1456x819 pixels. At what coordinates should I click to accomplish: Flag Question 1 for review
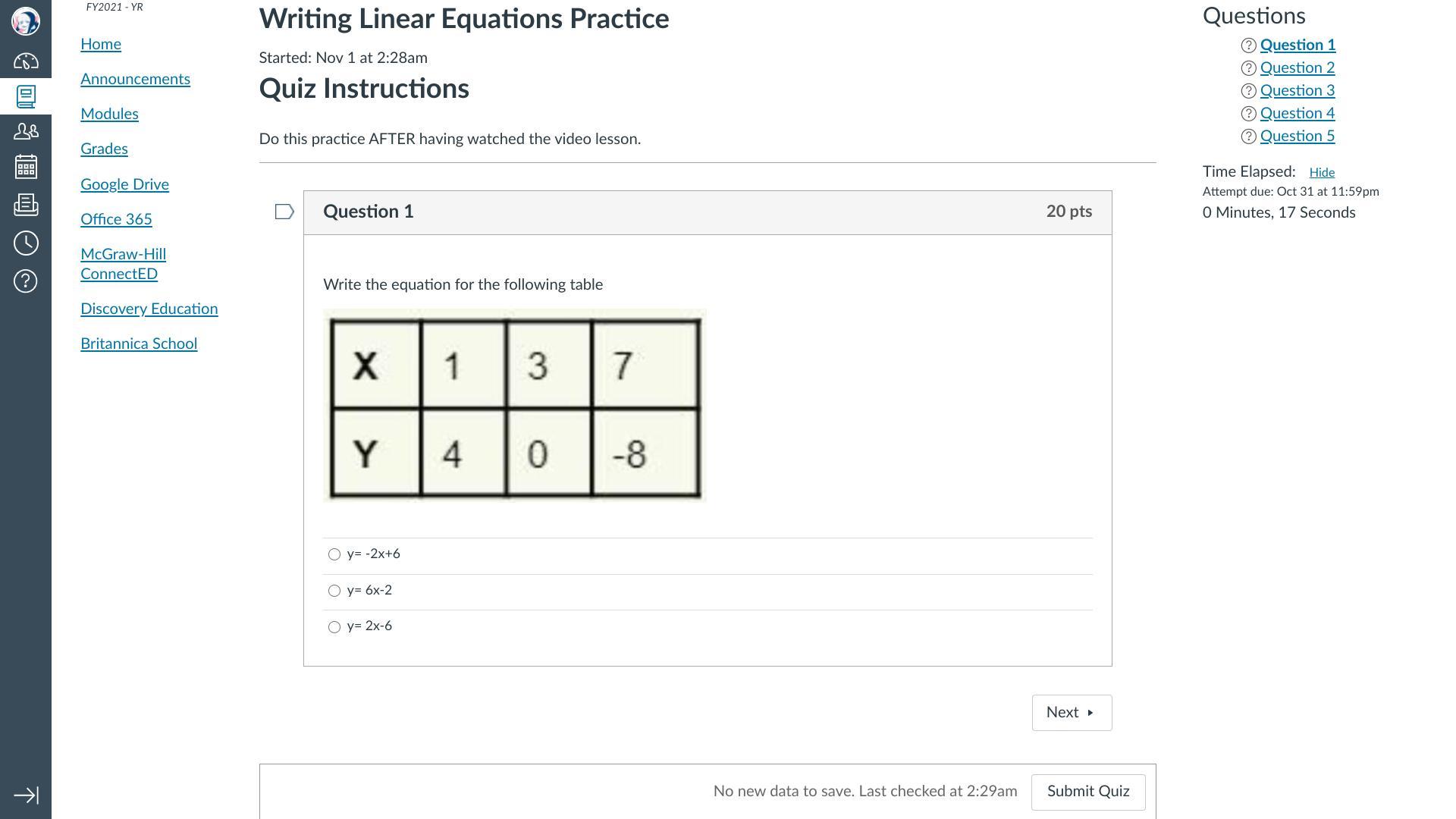(x=284, y=212)
